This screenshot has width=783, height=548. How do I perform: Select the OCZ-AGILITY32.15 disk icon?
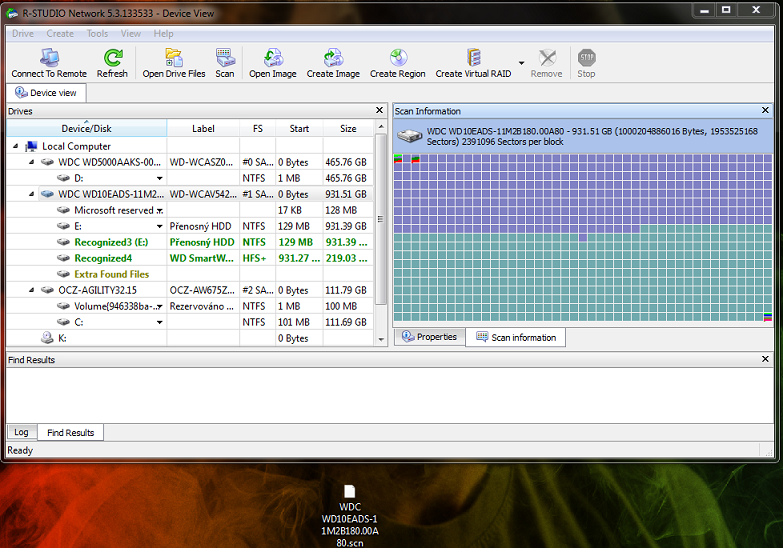47,290
